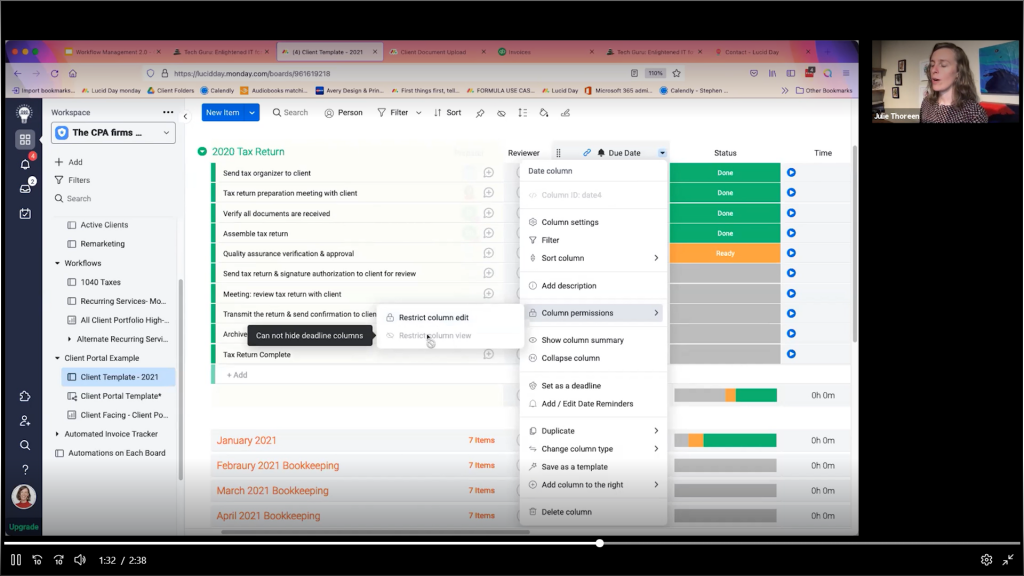The height and width of the screenshot is (576, 1024).
Task: Click the browser reload button
Action: point(55,73)
